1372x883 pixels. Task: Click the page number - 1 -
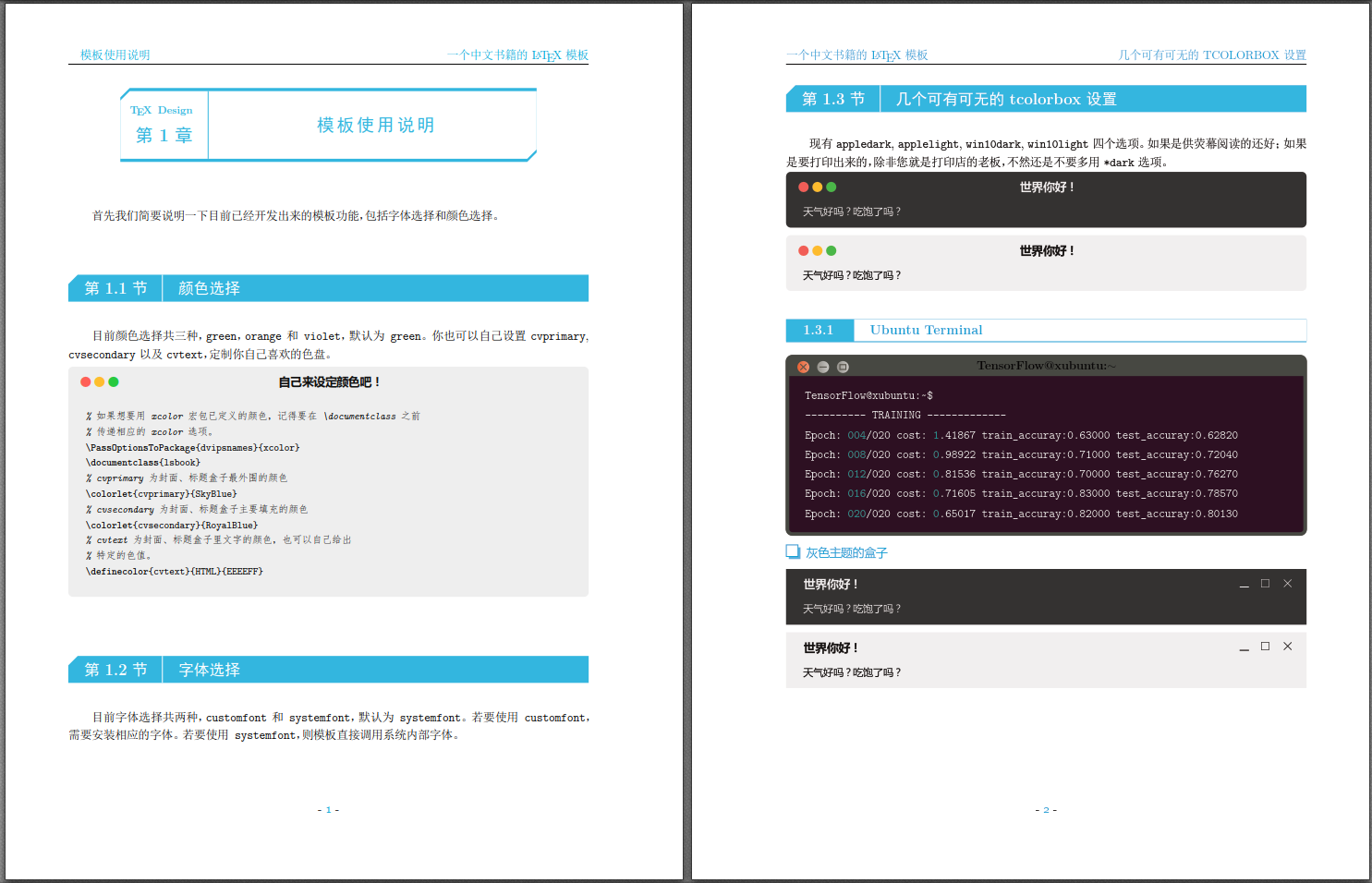[328, 810]
